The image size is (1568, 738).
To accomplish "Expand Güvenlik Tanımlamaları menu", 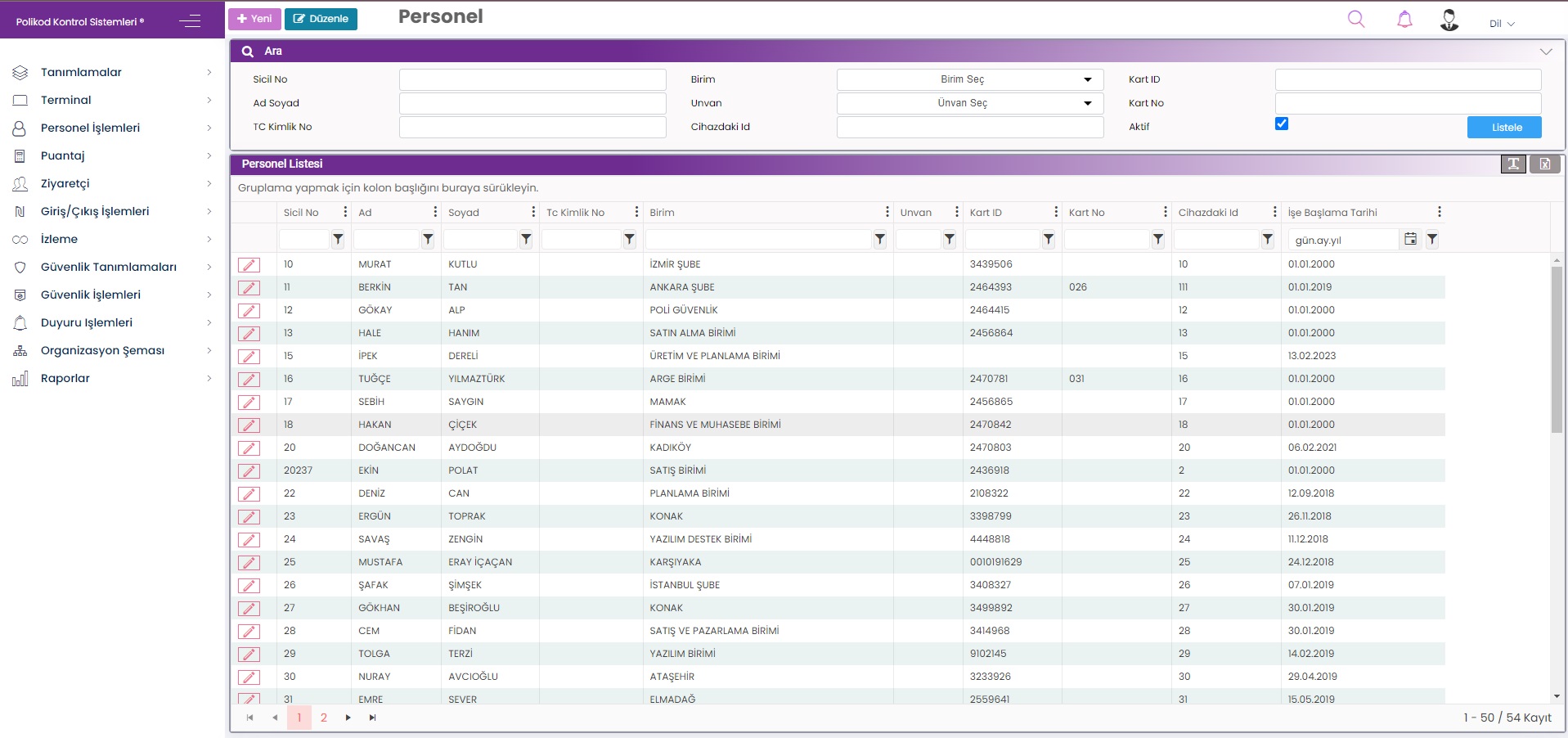I will [112, 267].
